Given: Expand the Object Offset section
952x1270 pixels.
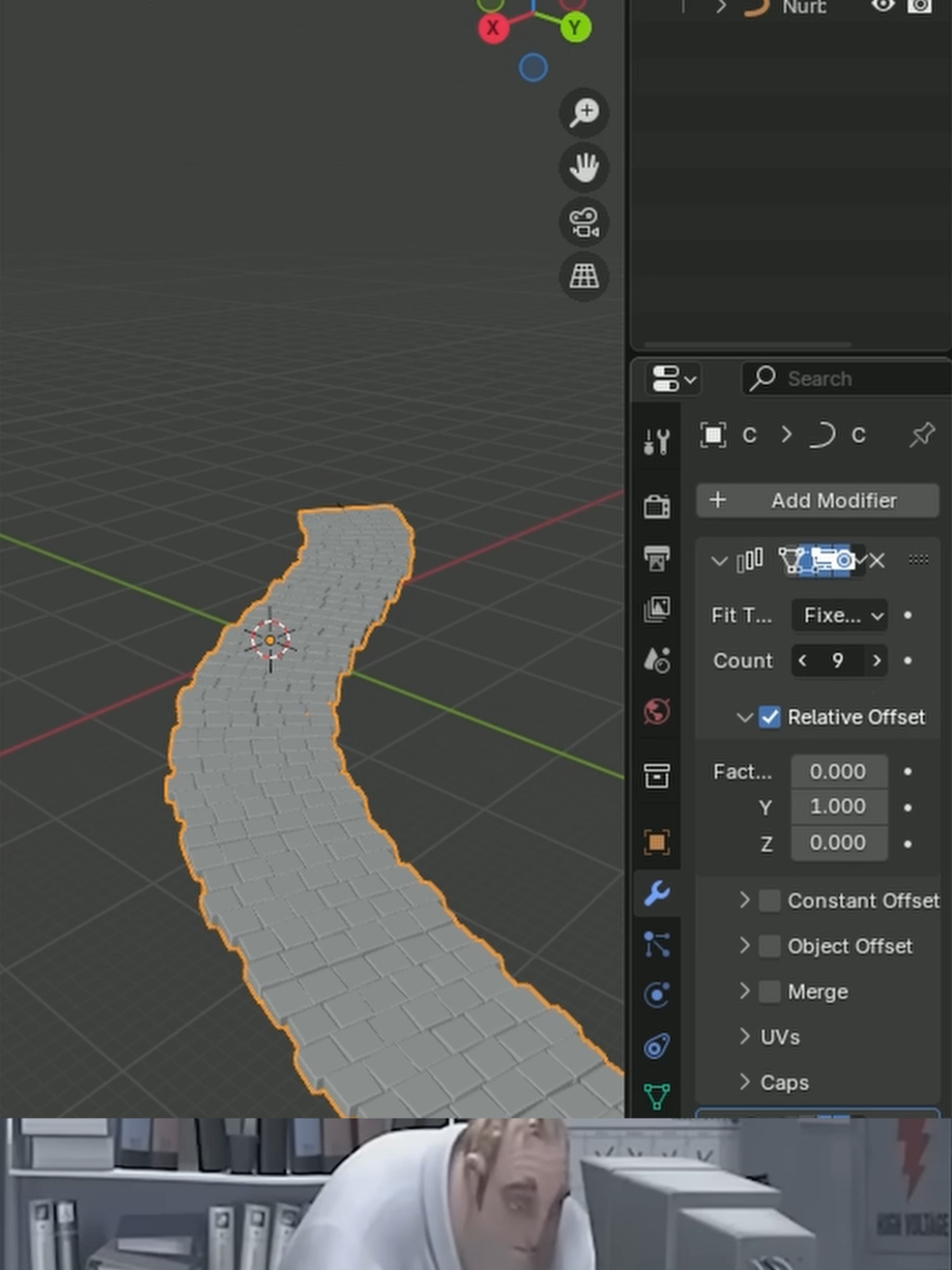Looking at the screenshot, I should coord(744,946).
